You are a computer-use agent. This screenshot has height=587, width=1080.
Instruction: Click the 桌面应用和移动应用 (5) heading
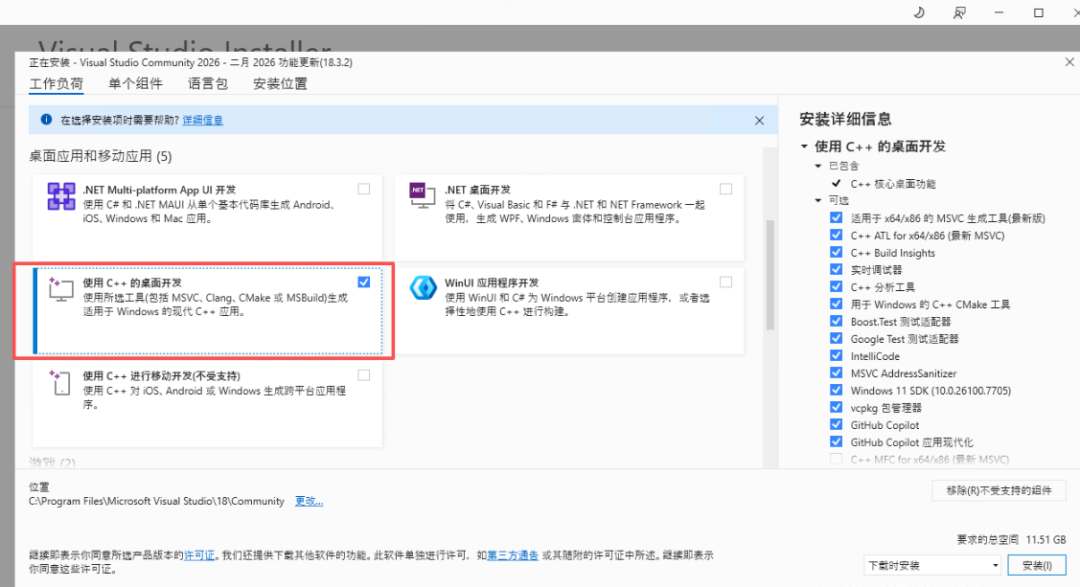[101, 156]
